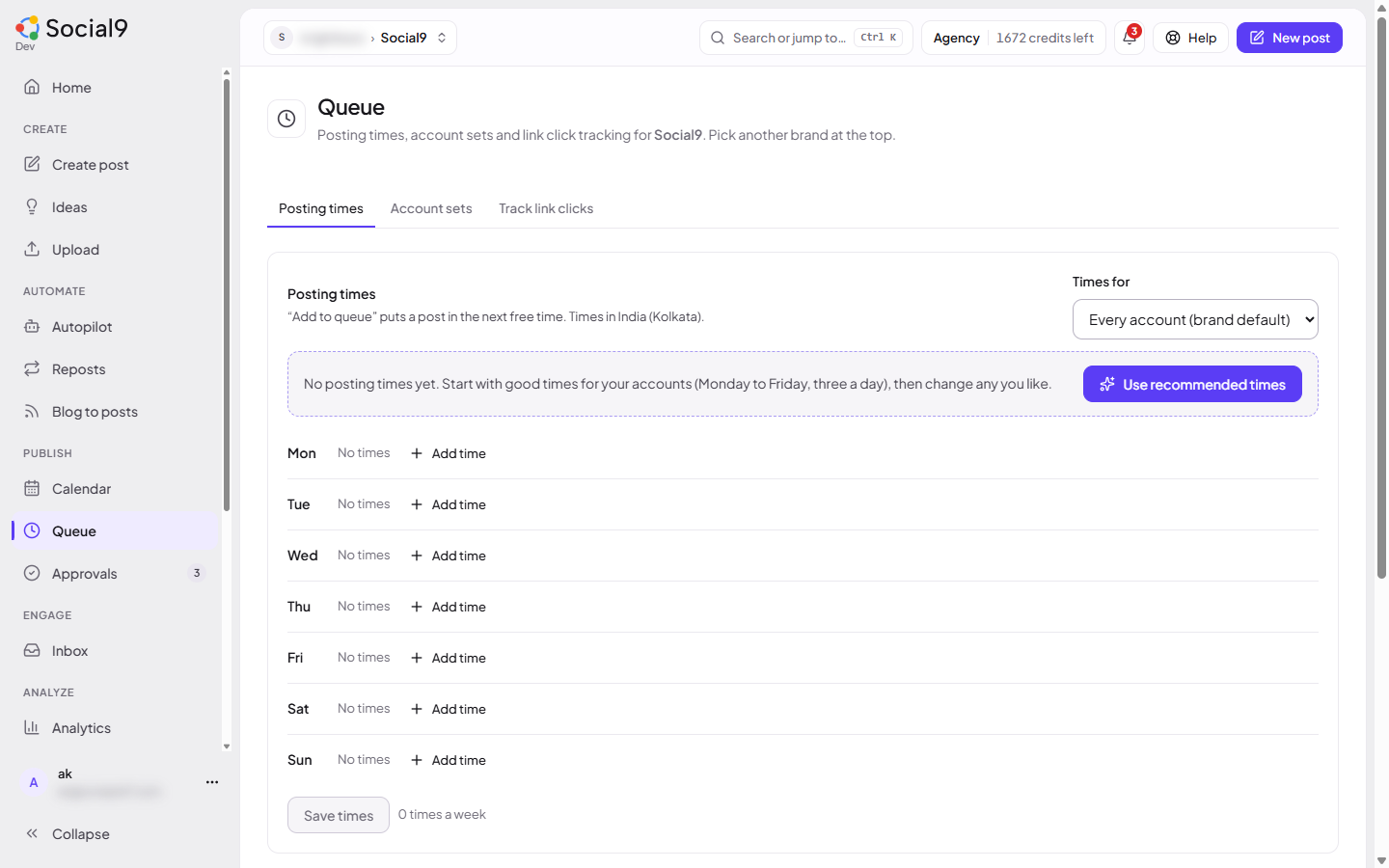Viewport: 1389px width, 868px height.
Task: Click the Social9 logo icon
Action: pyautogui.click(x=27, y=28)
